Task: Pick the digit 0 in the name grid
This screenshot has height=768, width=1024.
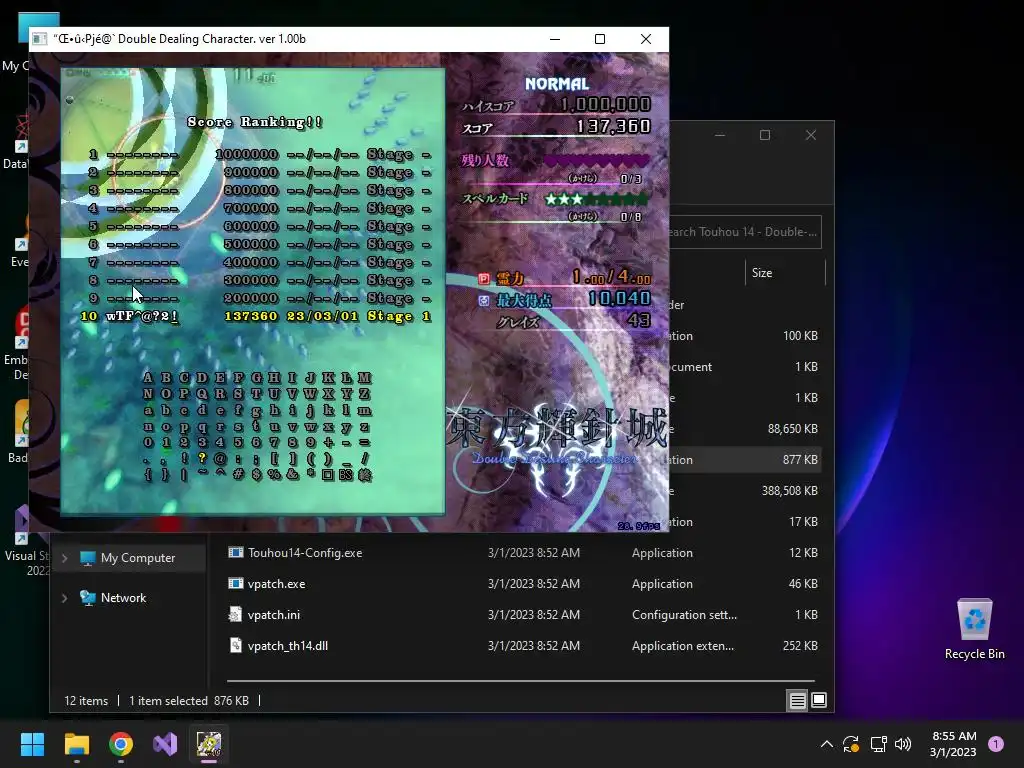Action: 148,442
